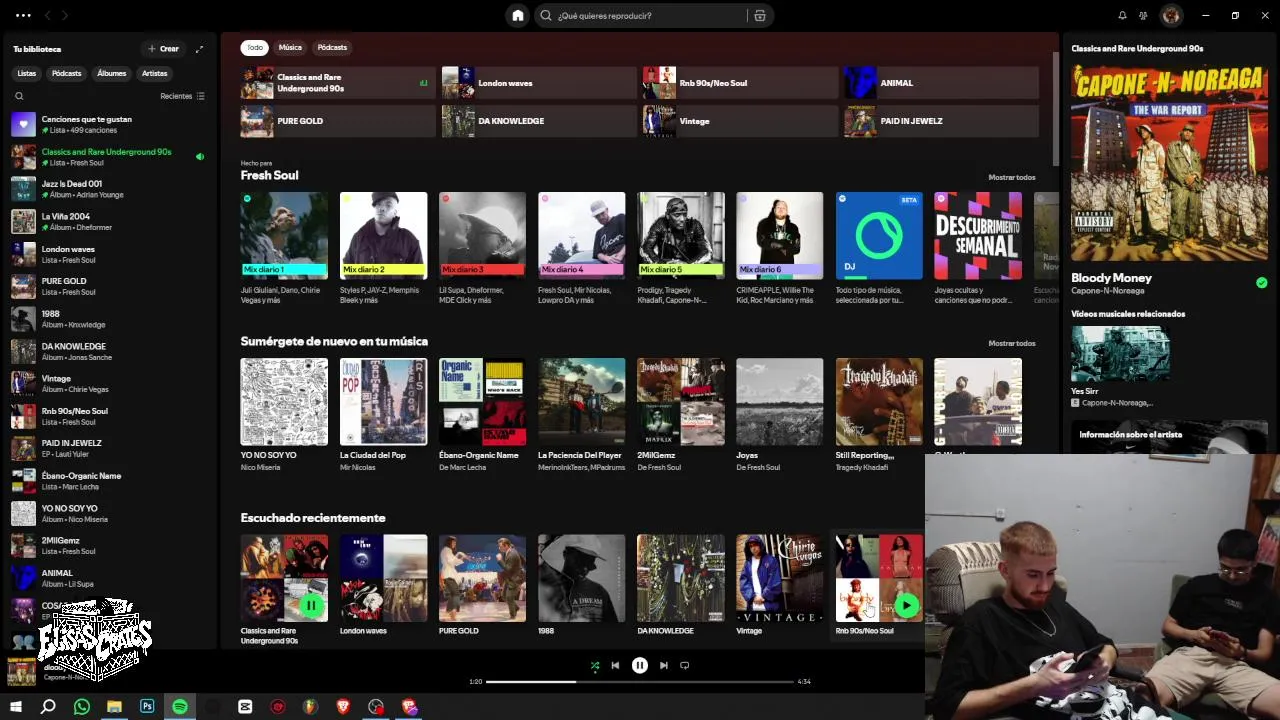Screen dimensions: 1280x720
Task: Open the Mix diario 3 card
Action: (482, 248)
